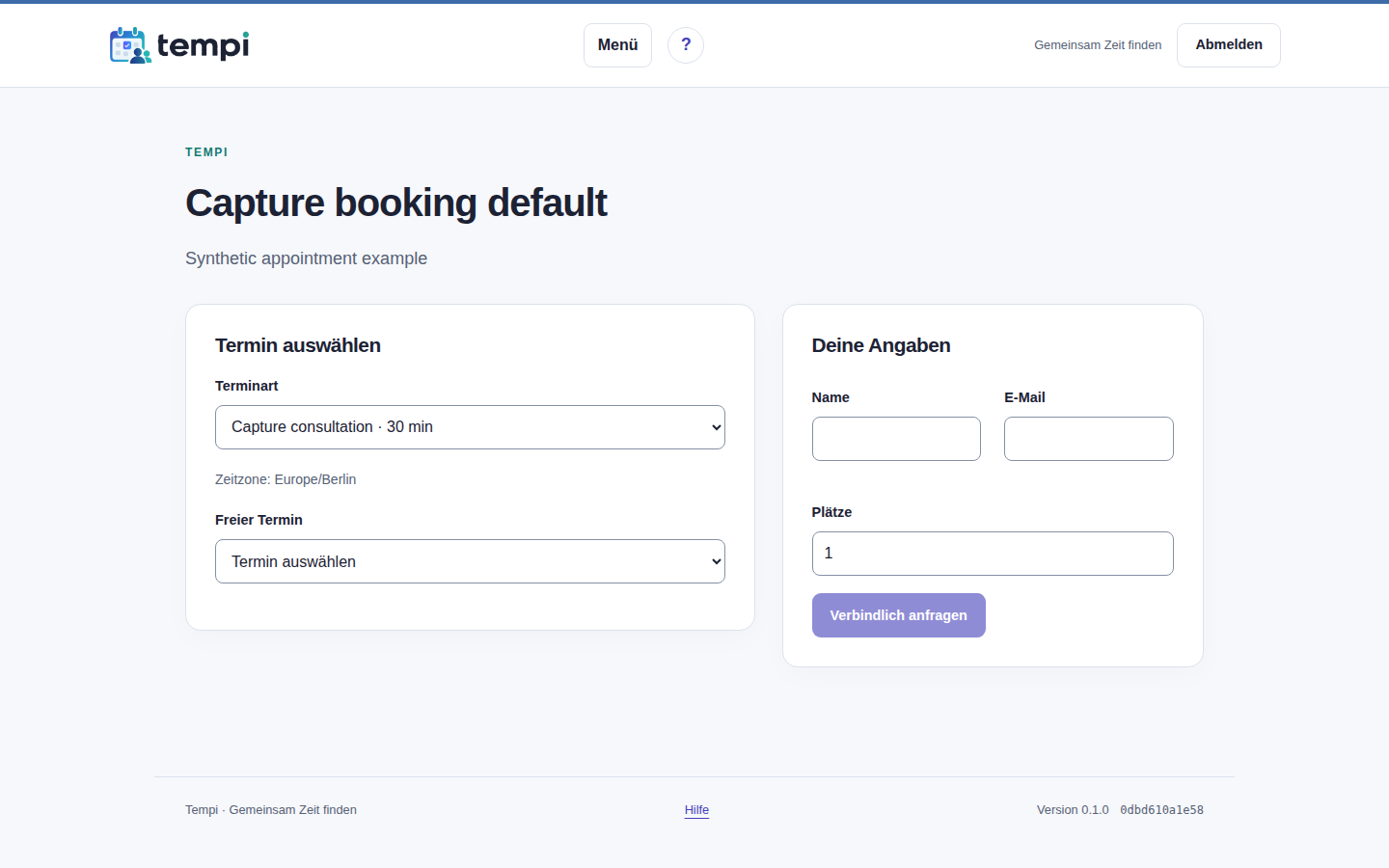Click the 'Deine Angaben' card heading
The image size is (1389, 868).
click(881, 345)
